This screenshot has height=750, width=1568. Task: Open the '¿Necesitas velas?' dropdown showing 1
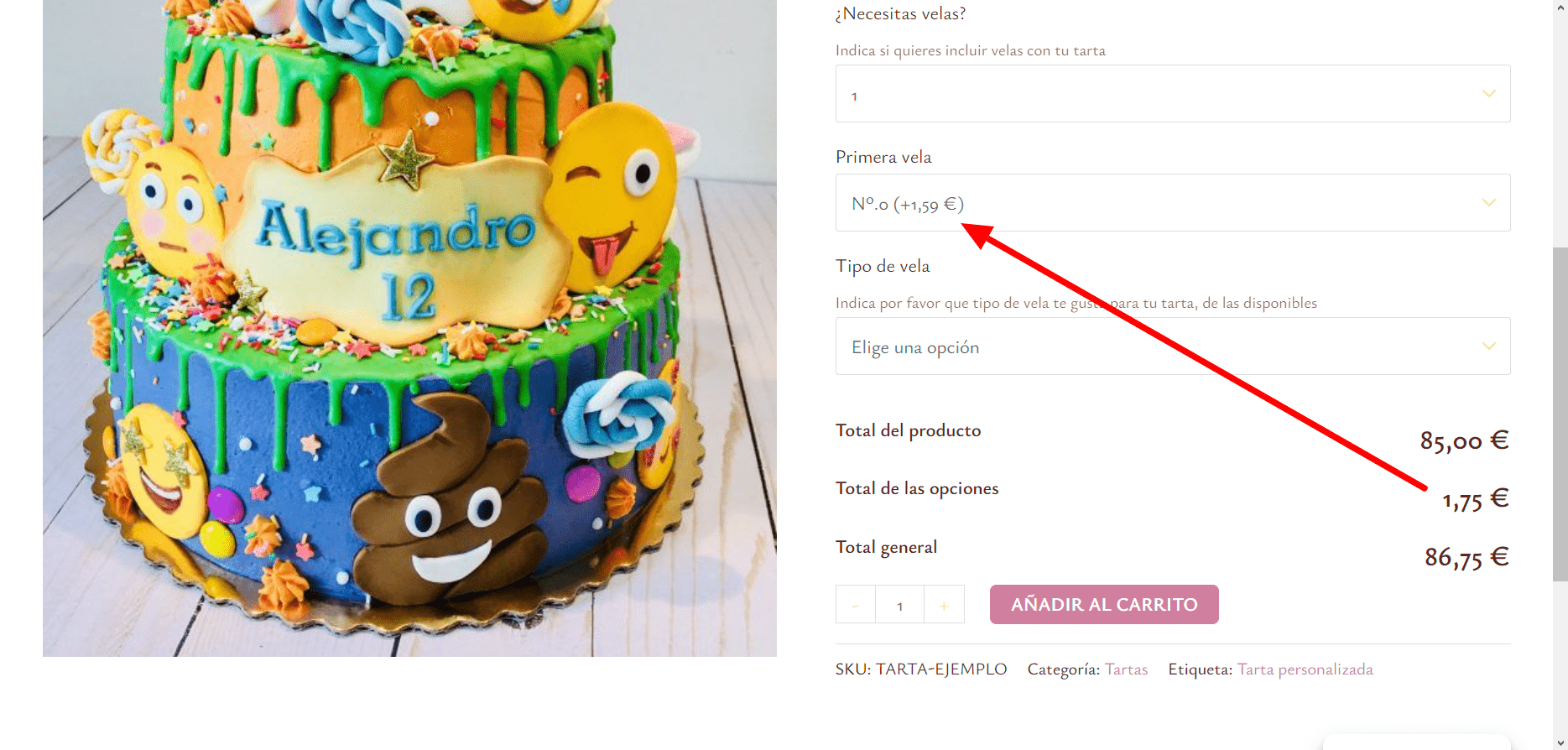[x=1173, y=94]
